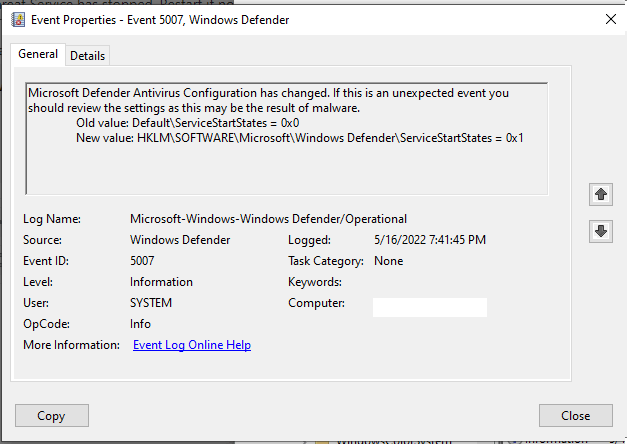Viewport: 627px width, 444px height.
Task: Select the Event ID value 5007
Action: [x=142, y=261]
